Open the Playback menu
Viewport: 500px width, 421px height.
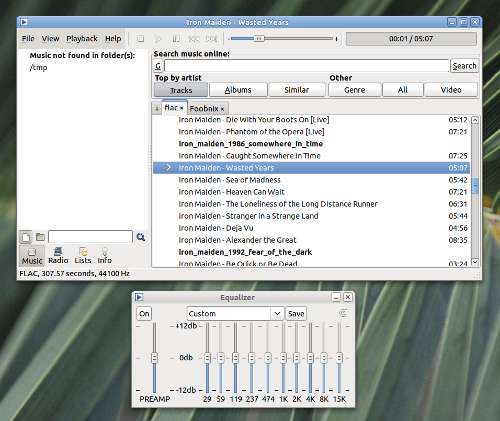click(x=82, y=39)
